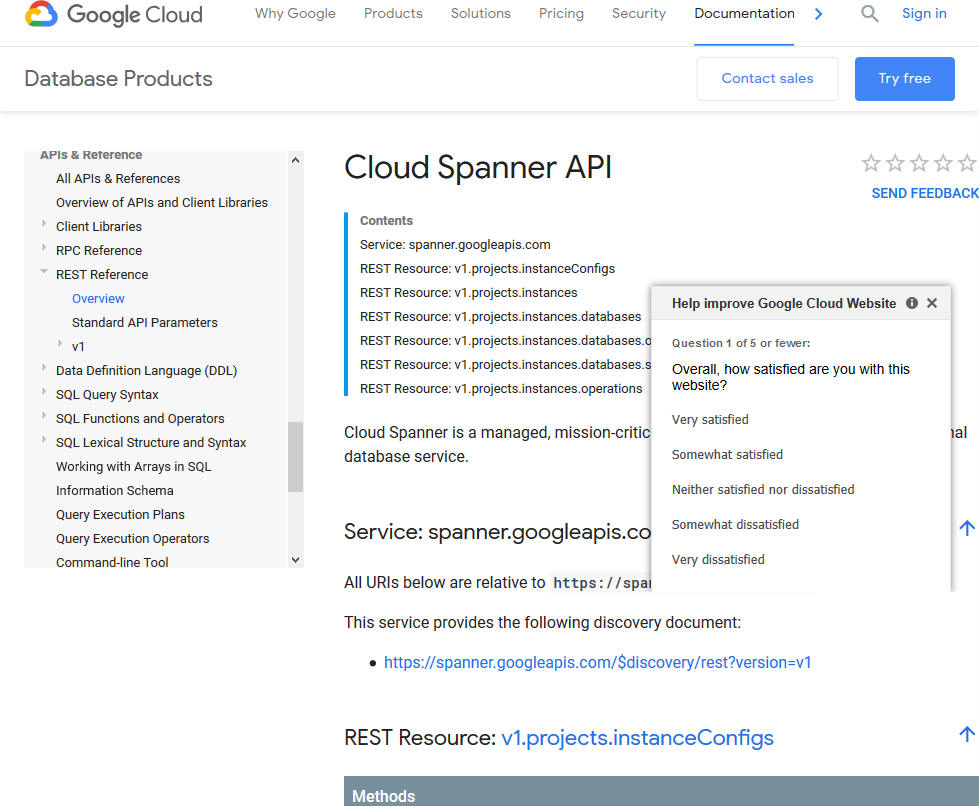Open the Why Google menu
This screenshot has width=979, height=806.
tap(295, 14)
